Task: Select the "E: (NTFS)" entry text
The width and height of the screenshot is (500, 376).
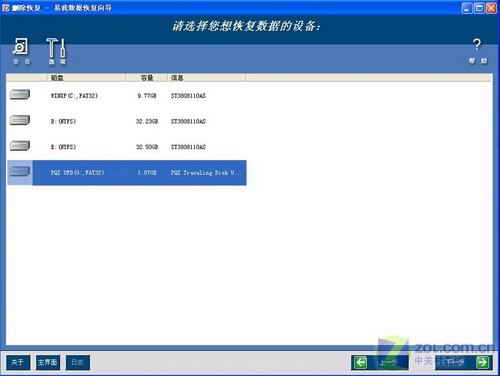Action: [x=63, y=147]
